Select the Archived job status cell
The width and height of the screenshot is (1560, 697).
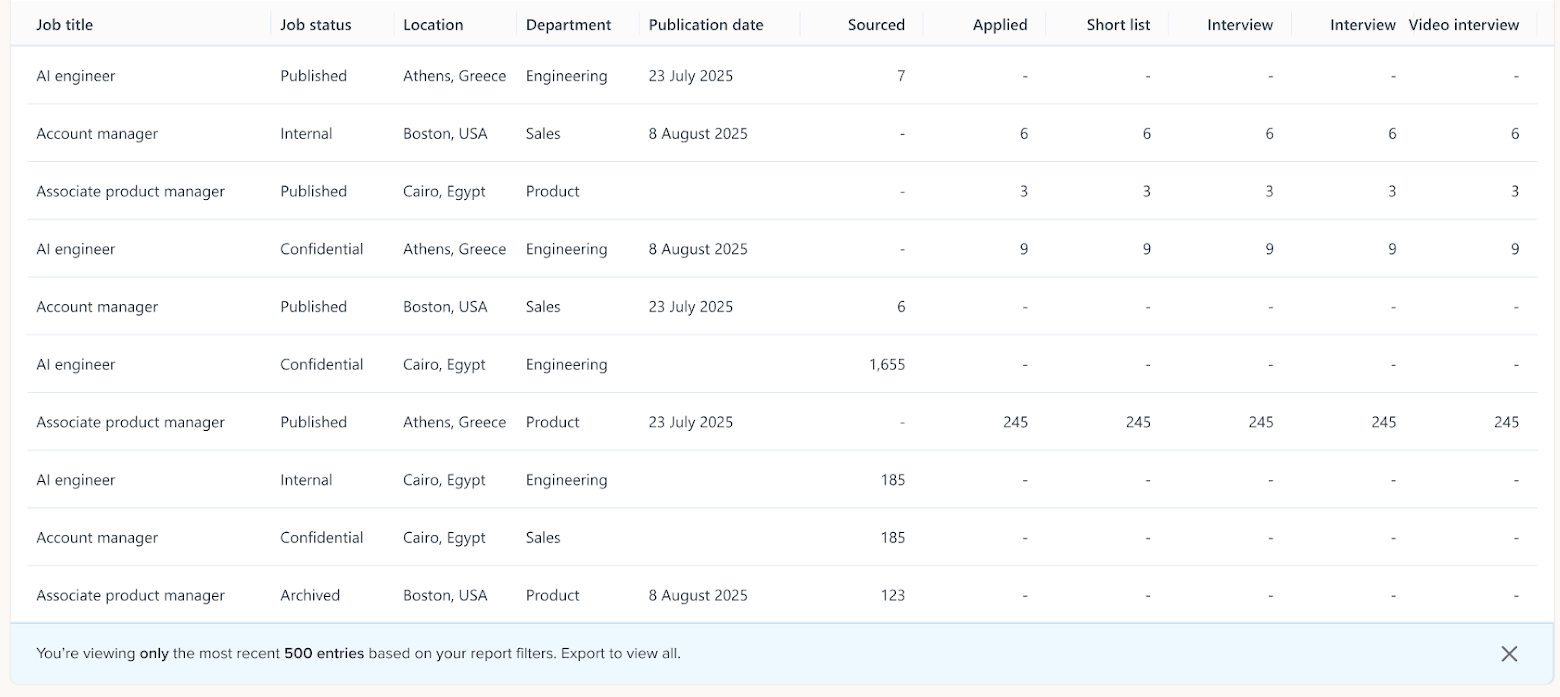click(x=310, y=596)
